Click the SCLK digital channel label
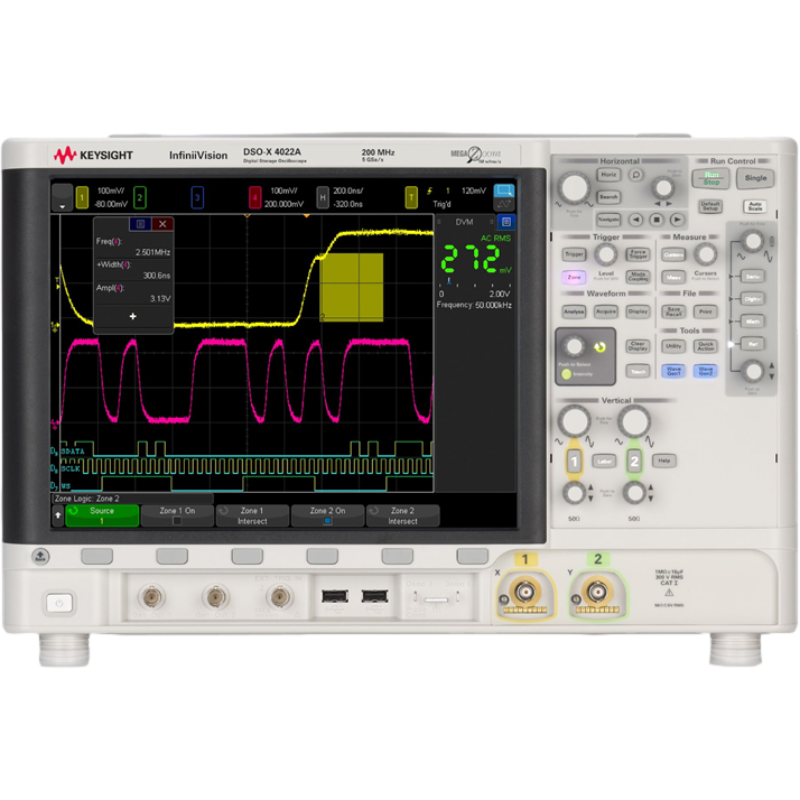Viewport: 800px width, 800px height. pyautogui.click(x=71, y=468)
